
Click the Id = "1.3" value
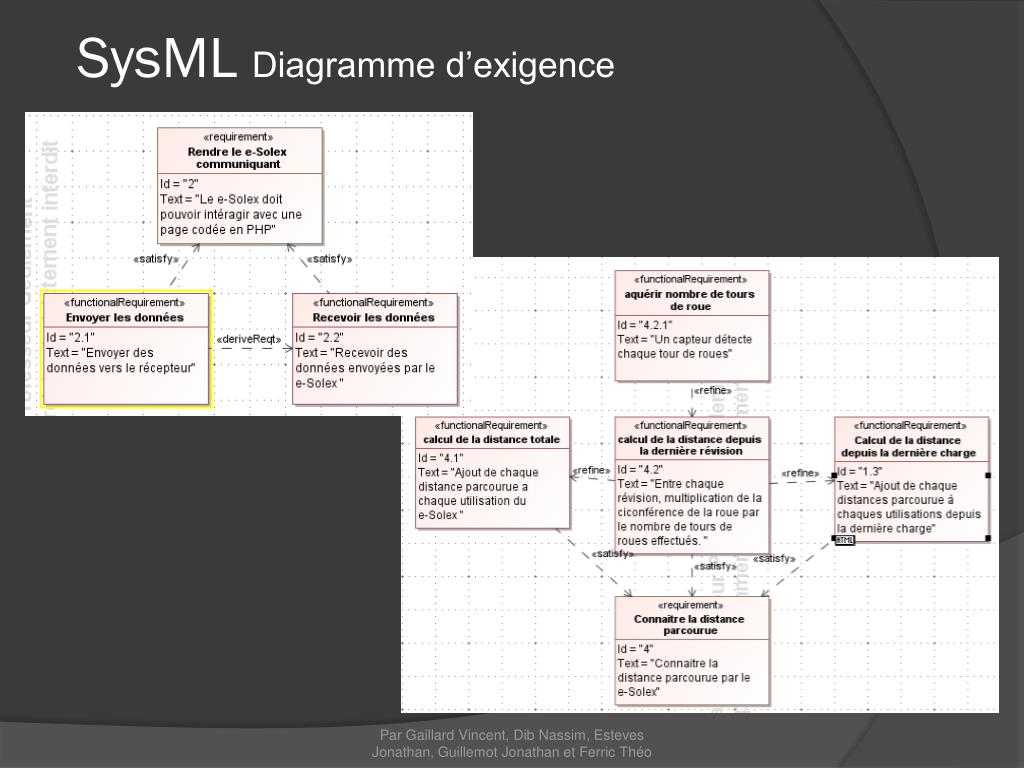coord(859,471)
